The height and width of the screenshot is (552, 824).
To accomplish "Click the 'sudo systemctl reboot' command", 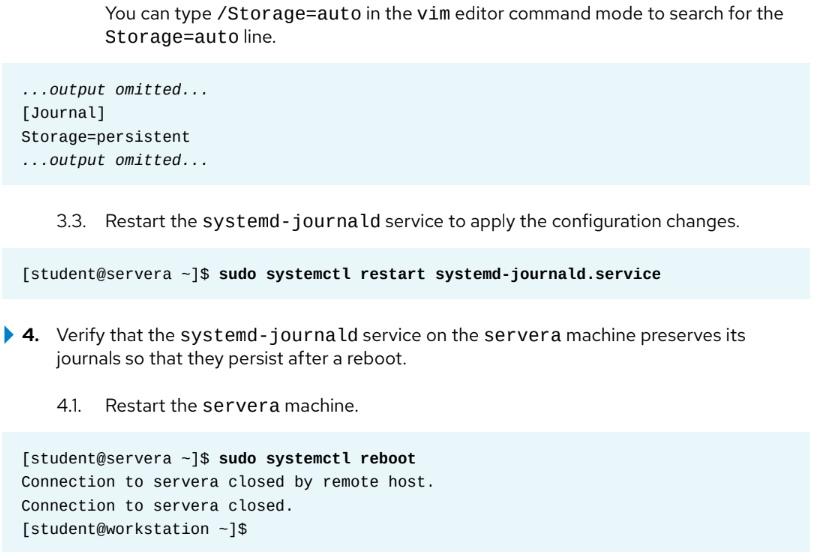I will click(317, 458).
